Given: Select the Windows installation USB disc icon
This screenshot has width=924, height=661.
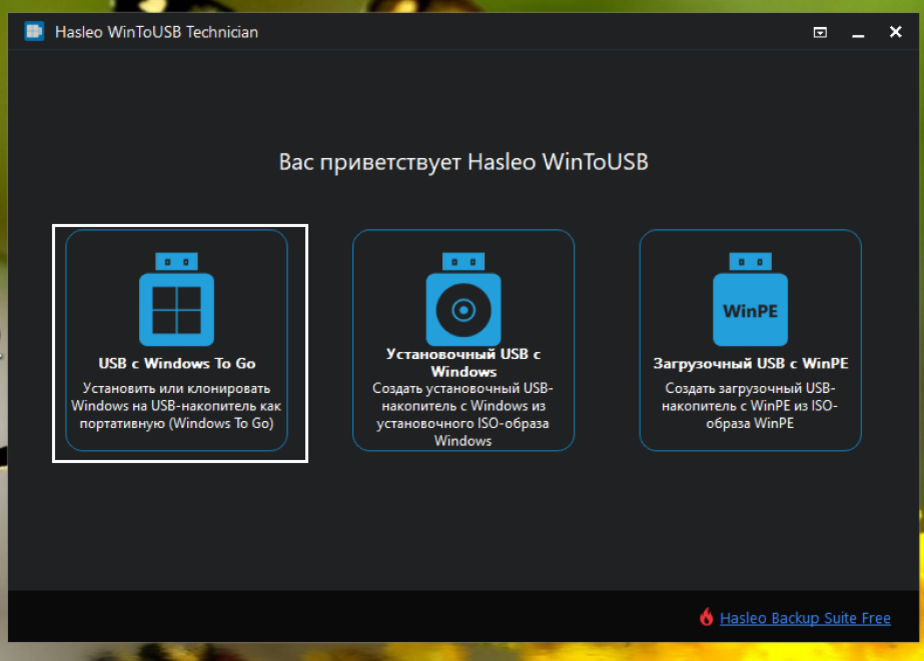Looking at the screenshot, I should click(x=463, y=299).
